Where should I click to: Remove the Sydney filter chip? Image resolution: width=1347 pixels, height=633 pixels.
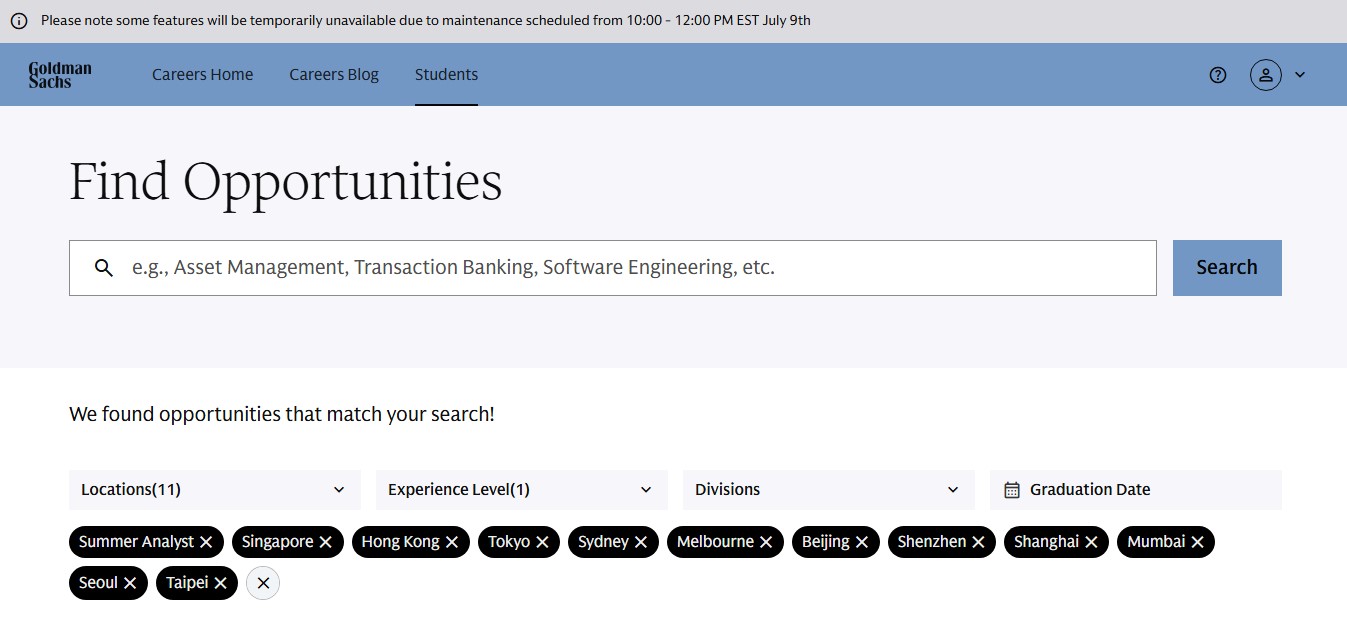point(640,542)
